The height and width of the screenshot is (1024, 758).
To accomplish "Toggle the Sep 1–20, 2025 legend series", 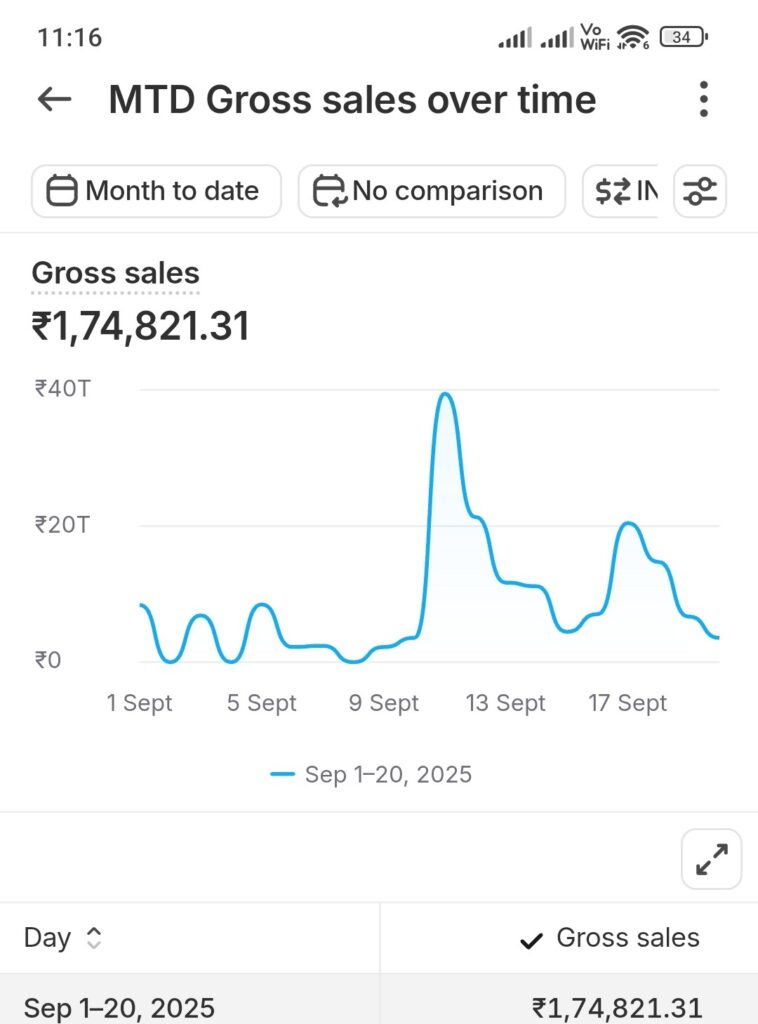I will click(x=371, y=774).
